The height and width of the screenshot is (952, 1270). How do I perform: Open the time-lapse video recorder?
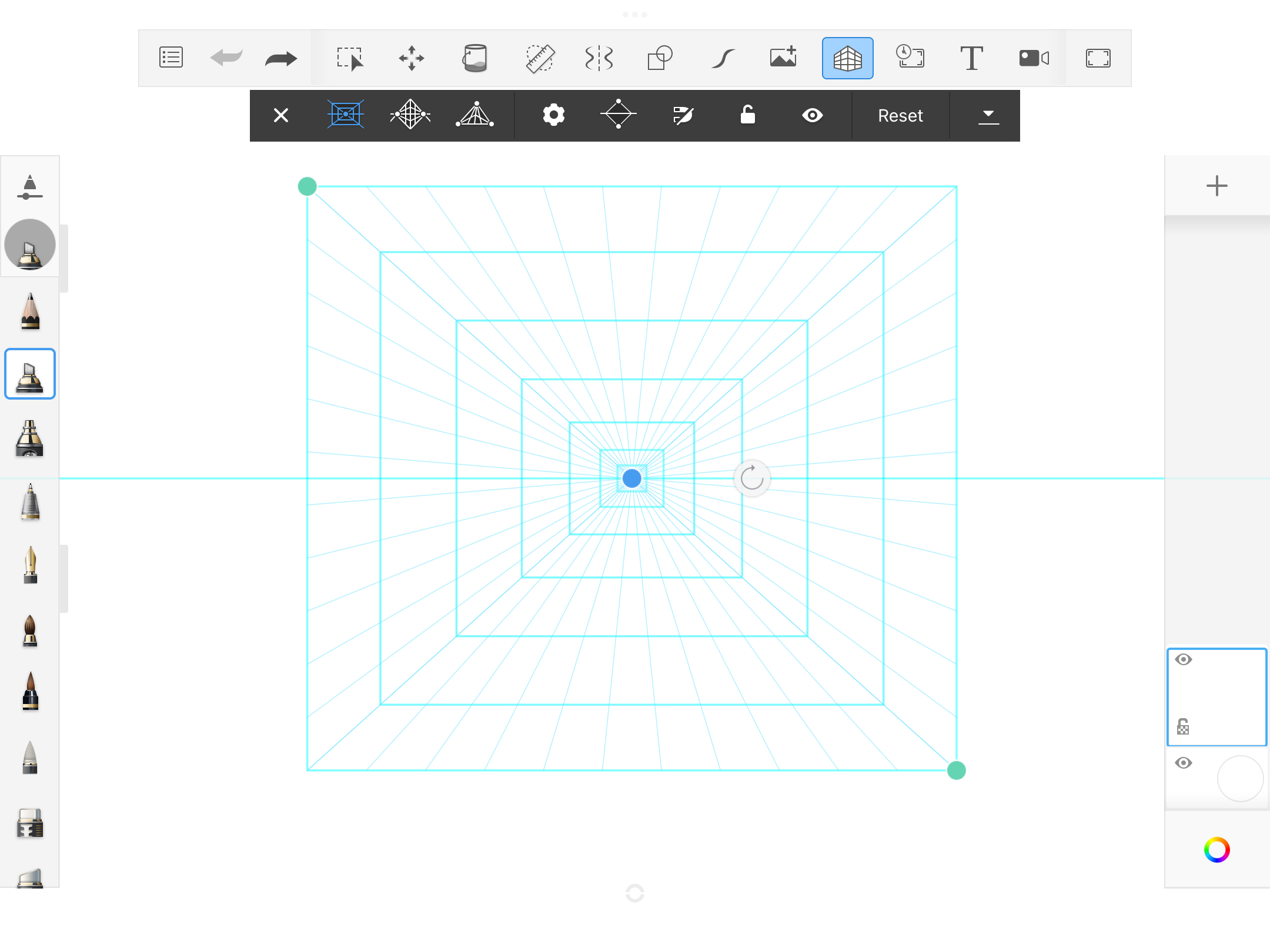(x=1034, y=58)
